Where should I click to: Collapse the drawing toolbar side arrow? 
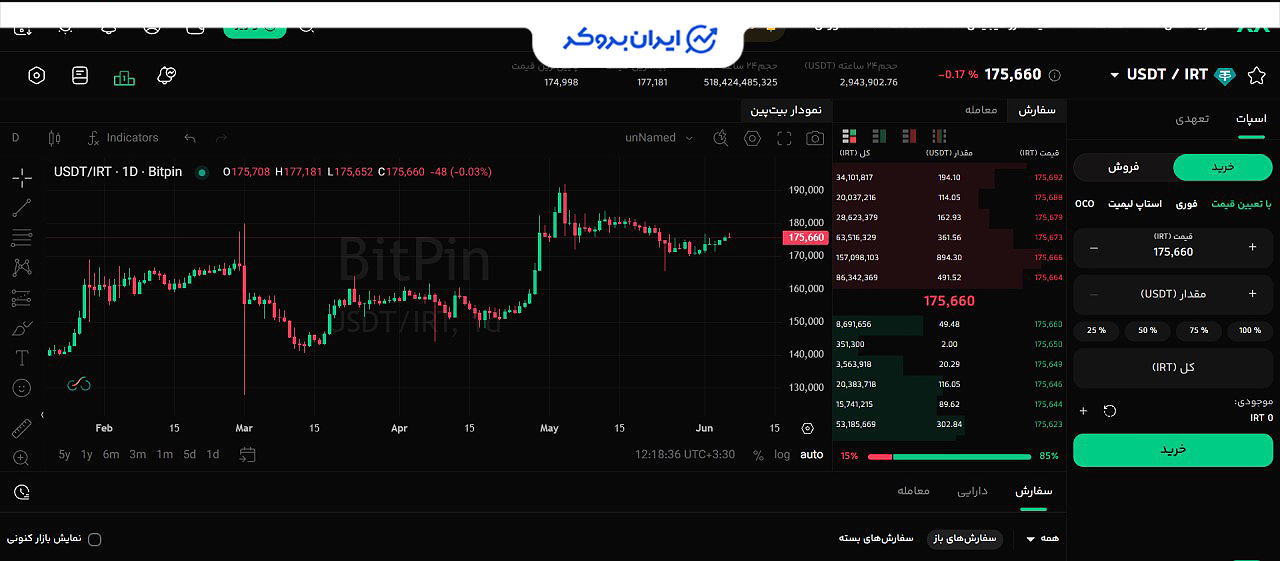point(42,415)
